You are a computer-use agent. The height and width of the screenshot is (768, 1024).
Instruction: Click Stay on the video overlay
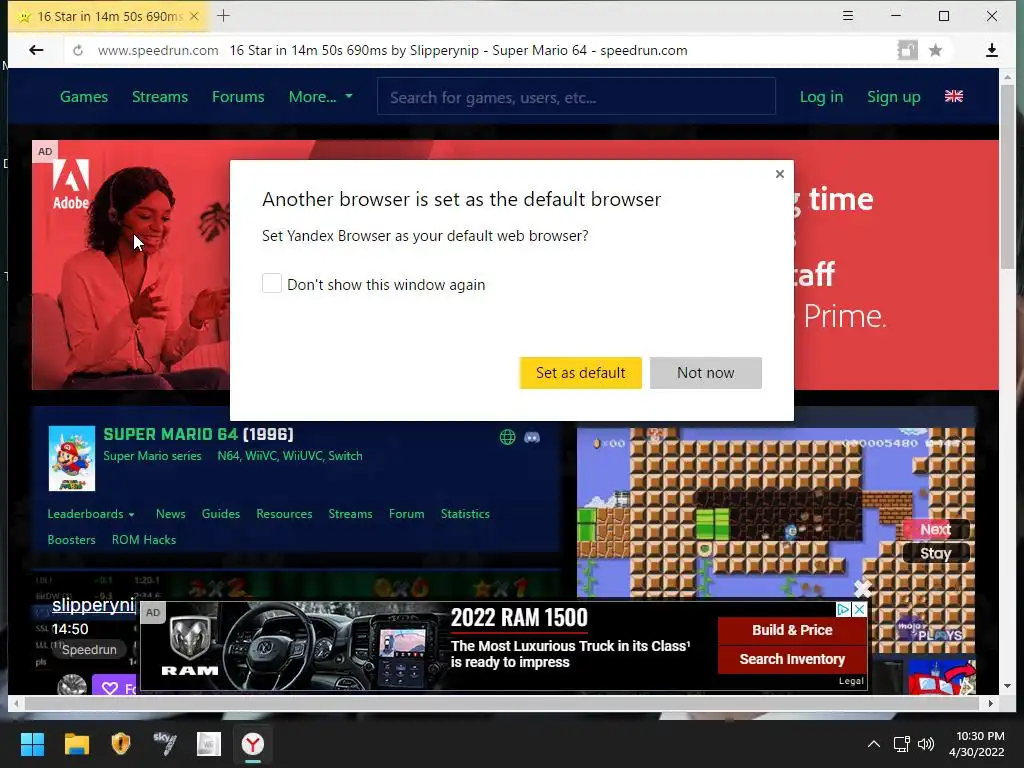pos(935,553)
